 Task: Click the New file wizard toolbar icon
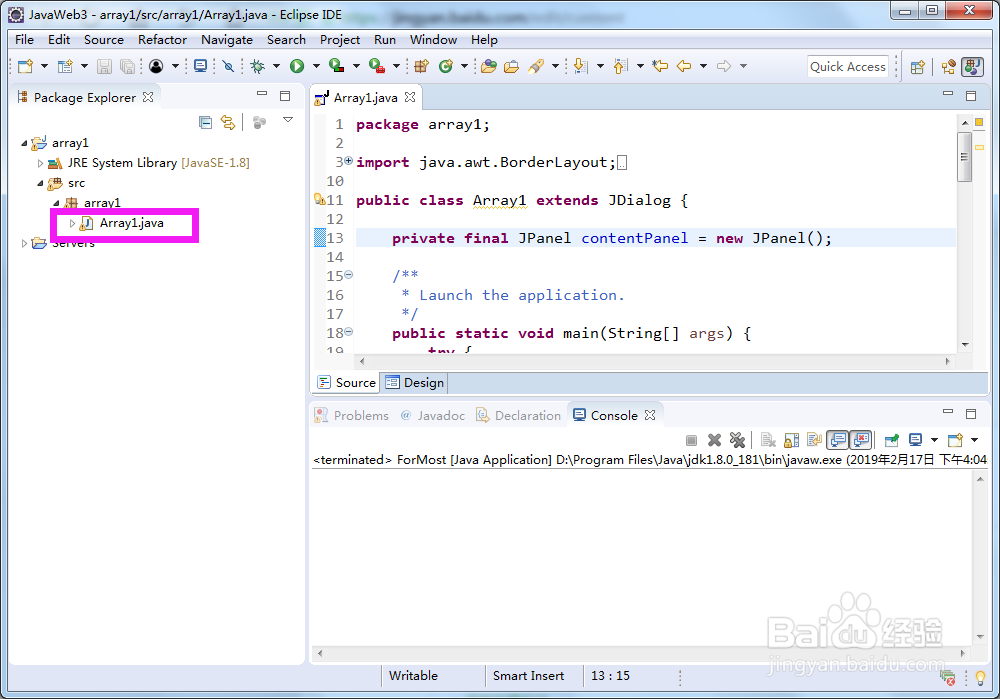26,66
